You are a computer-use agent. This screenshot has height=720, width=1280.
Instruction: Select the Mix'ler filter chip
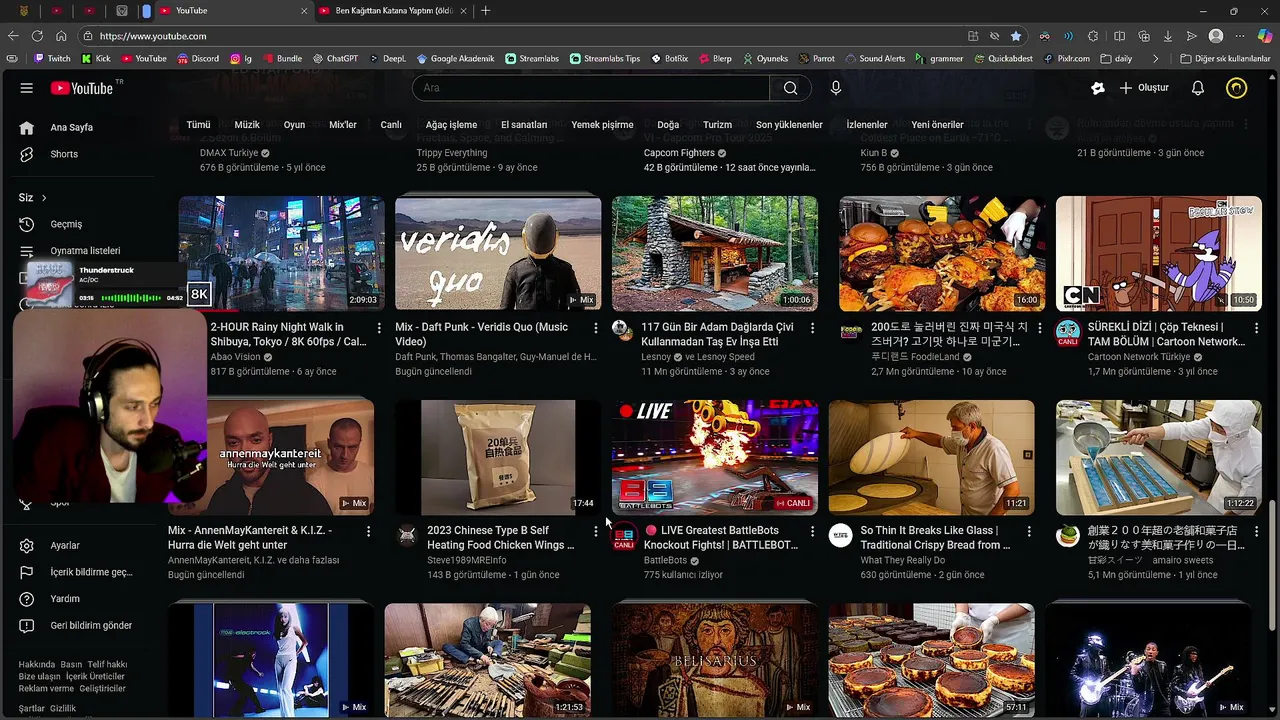(343, 125)
